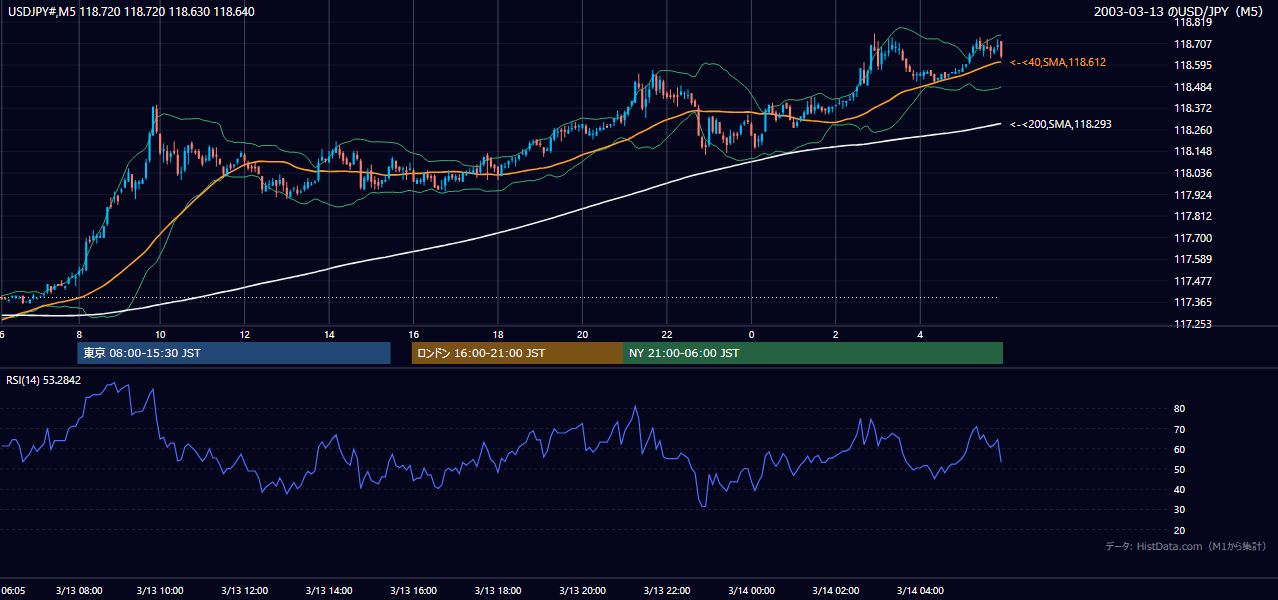The height and width of the screenshot is (600, 1278).
Task: Click the 3/13 22:00 time axis label
Action: pos(666,590)
